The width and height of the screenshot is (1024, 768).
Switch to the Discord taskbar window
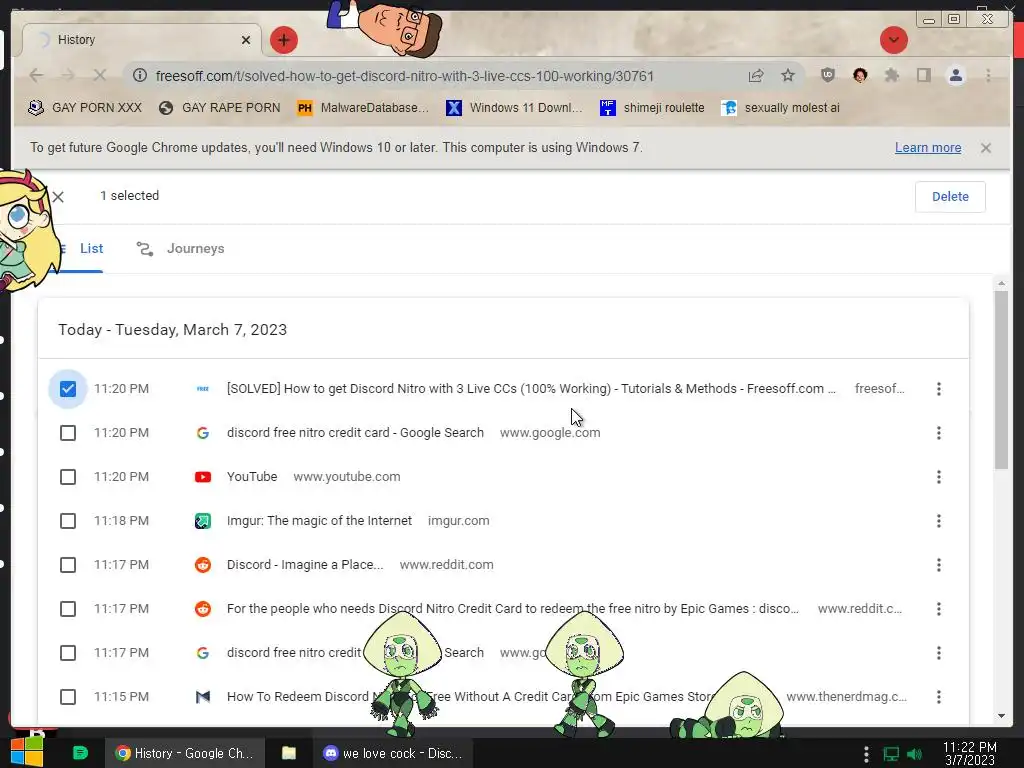[393, 754]
